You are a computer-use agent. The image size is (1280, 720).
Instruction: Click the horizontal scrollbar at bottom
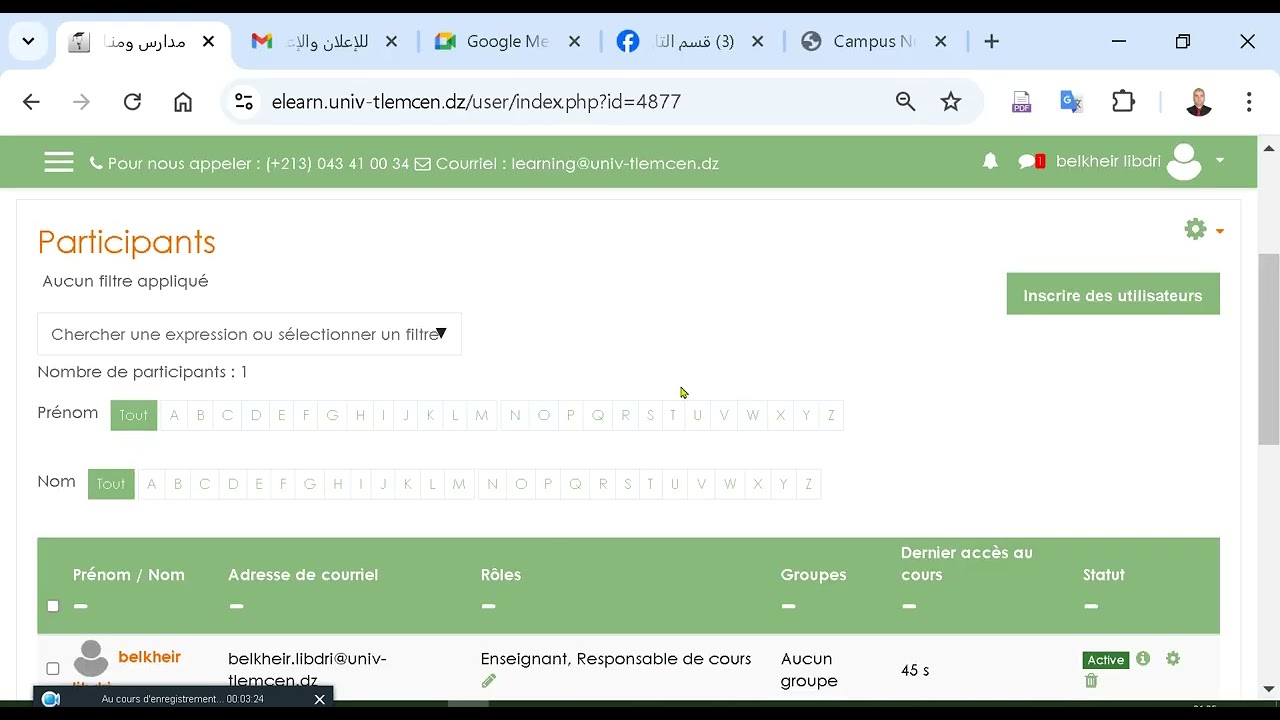click(x=467, y=703)
